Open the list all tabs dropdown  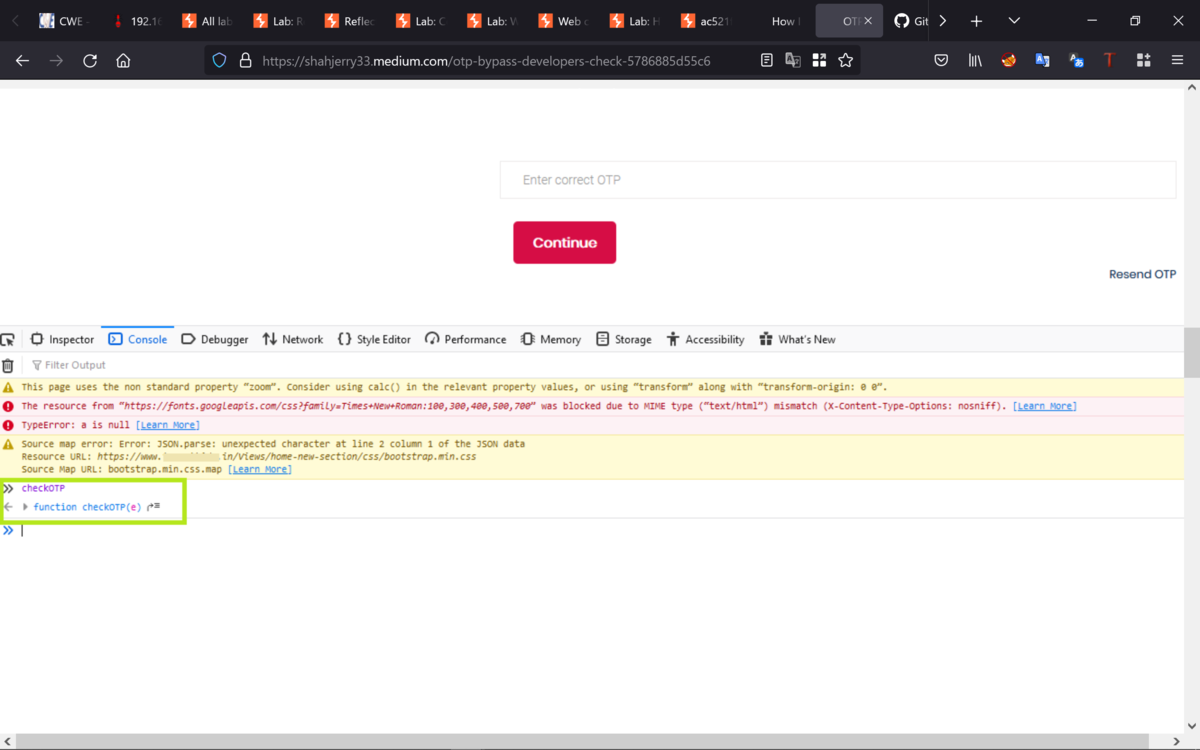tap(1014, 21)
